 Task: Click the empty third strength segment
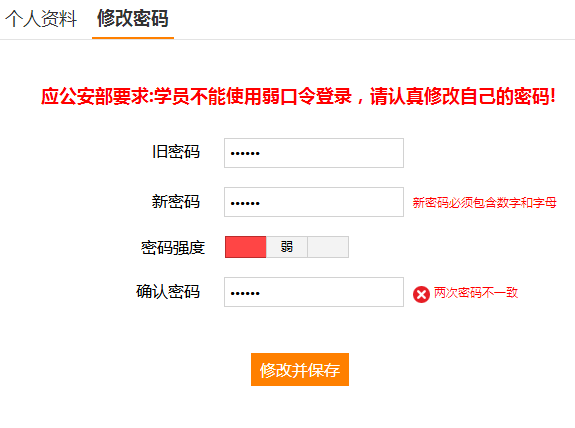pos(328,247)
